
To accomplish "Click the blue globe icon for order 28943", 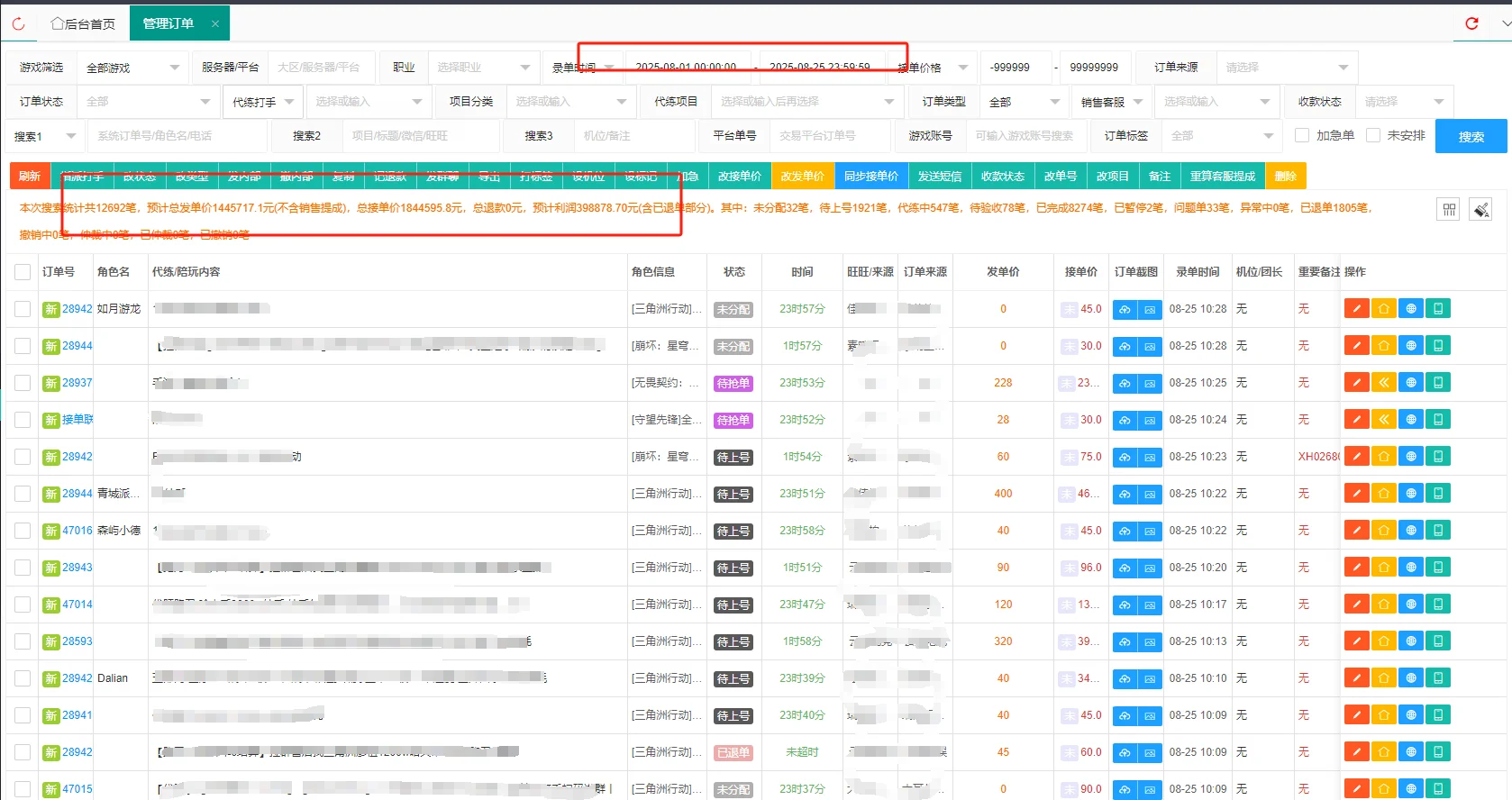I will (1411, 568).
